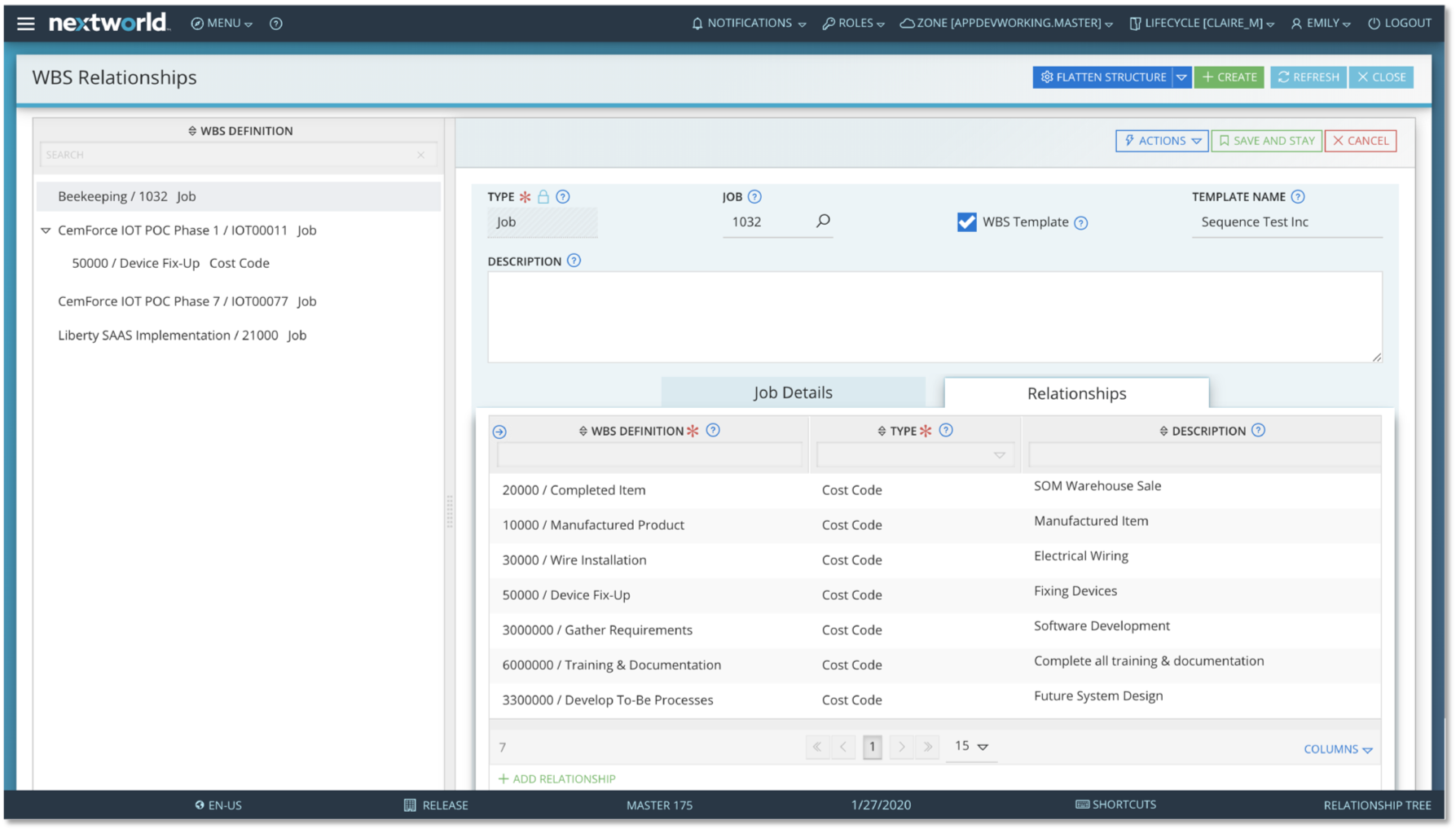The height and width of the screenshot is (829, 1456).
Task: Open the Flatten Structure dropdown arrow
Action: (1181, 77)
